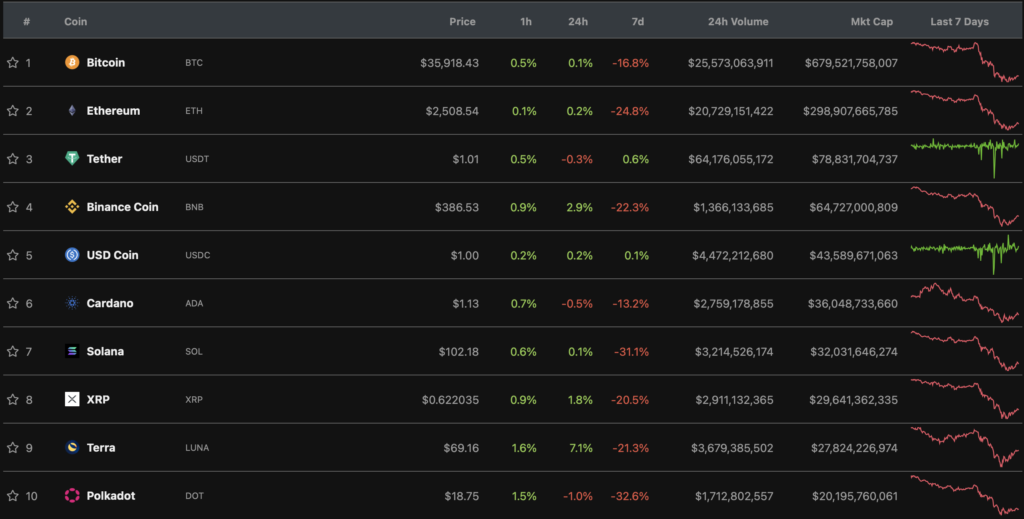This screenshot has height=519, width=1024.
Task: Sort table by Price column header
Action: (x=462, y=21)
